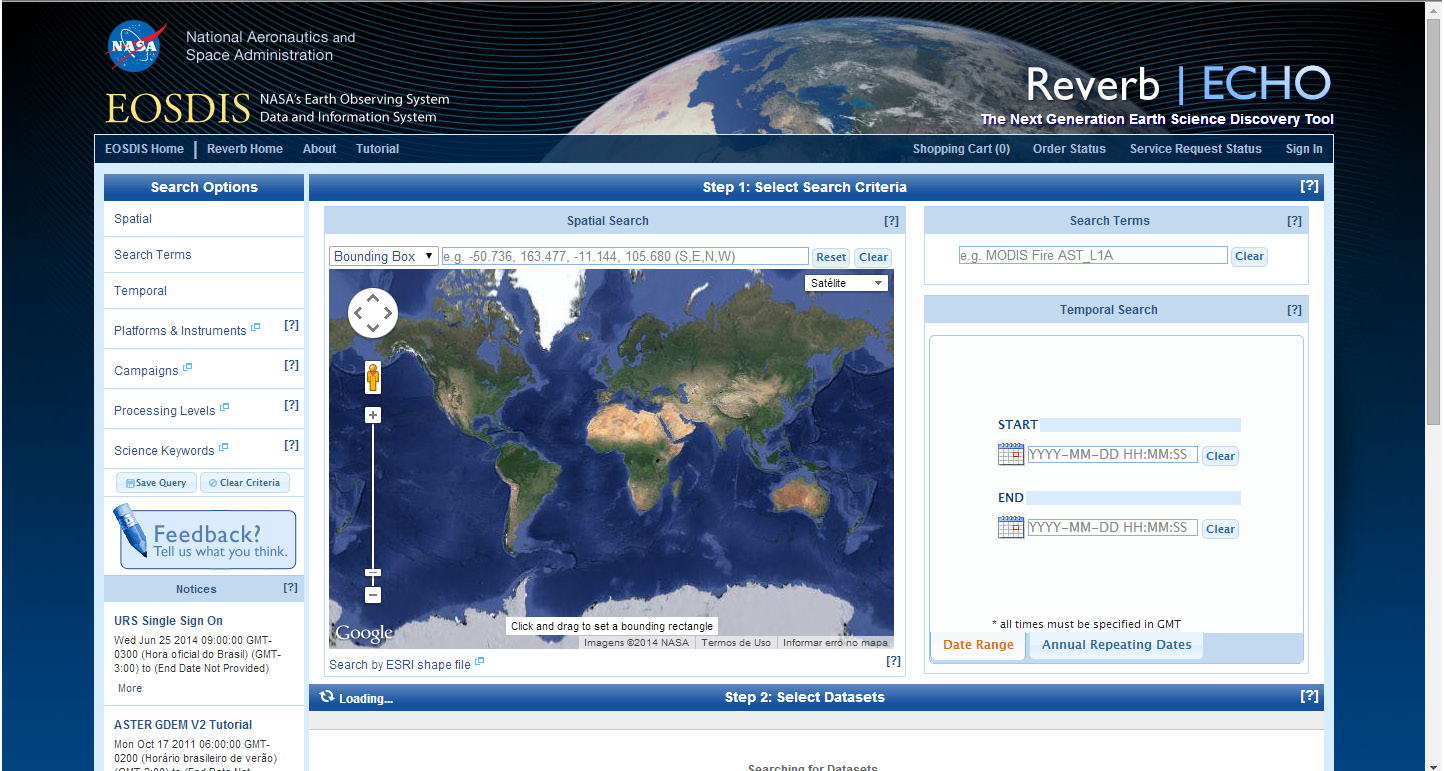Open the Campaigns search option

tap(146, 370)
